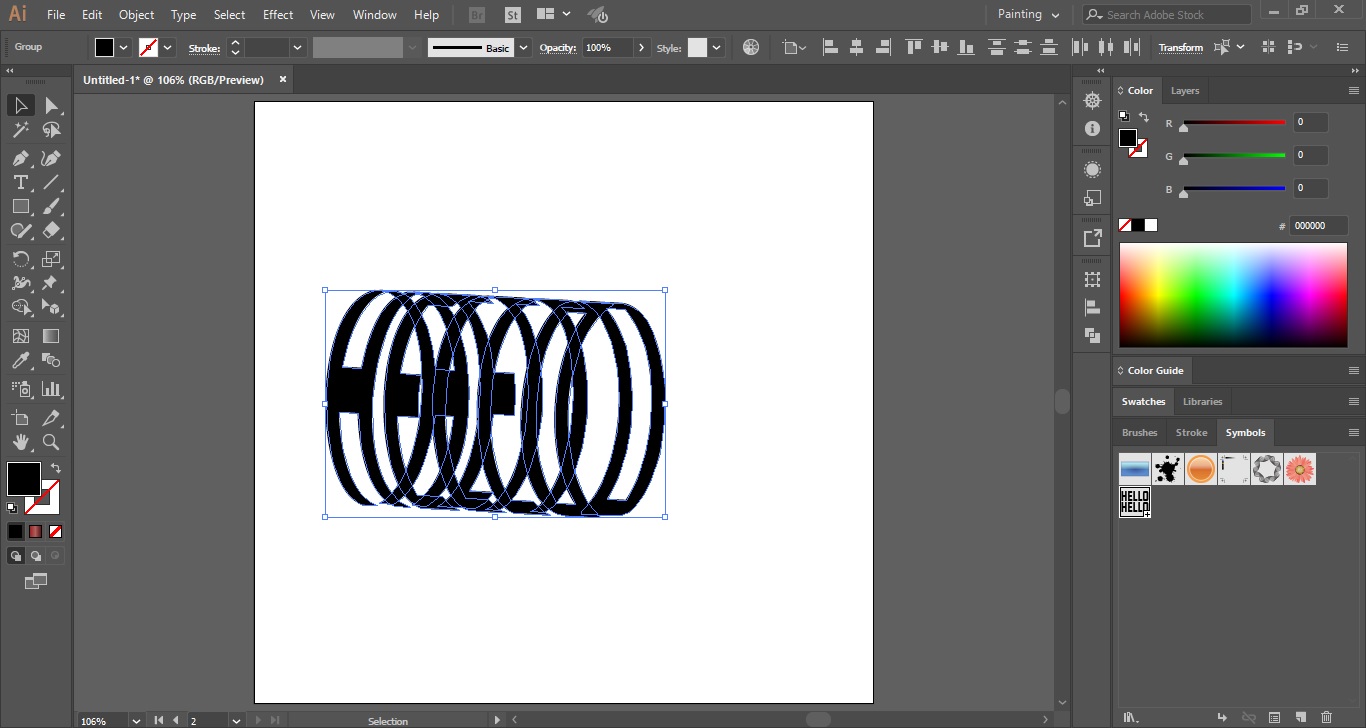Screen dimensions: 1366x728
Task: Activate the Zoom tool
Action: coord(50,442)
